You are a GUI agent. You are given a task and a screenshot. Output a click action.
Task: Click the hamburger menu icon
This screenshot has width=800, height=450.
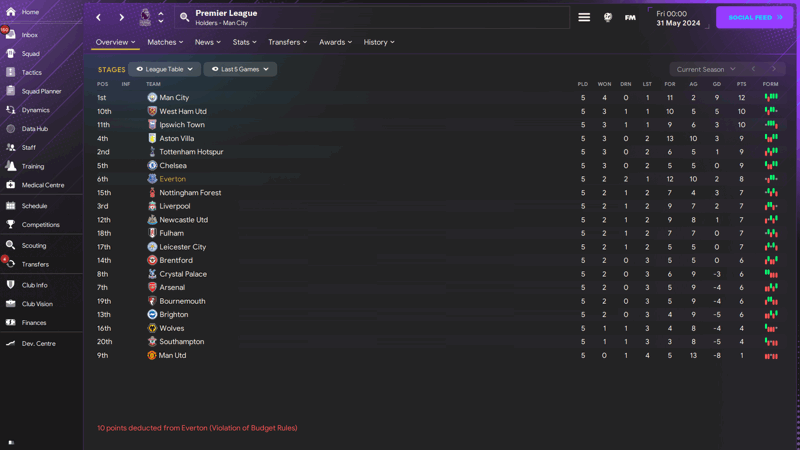(x=584, y=17)
